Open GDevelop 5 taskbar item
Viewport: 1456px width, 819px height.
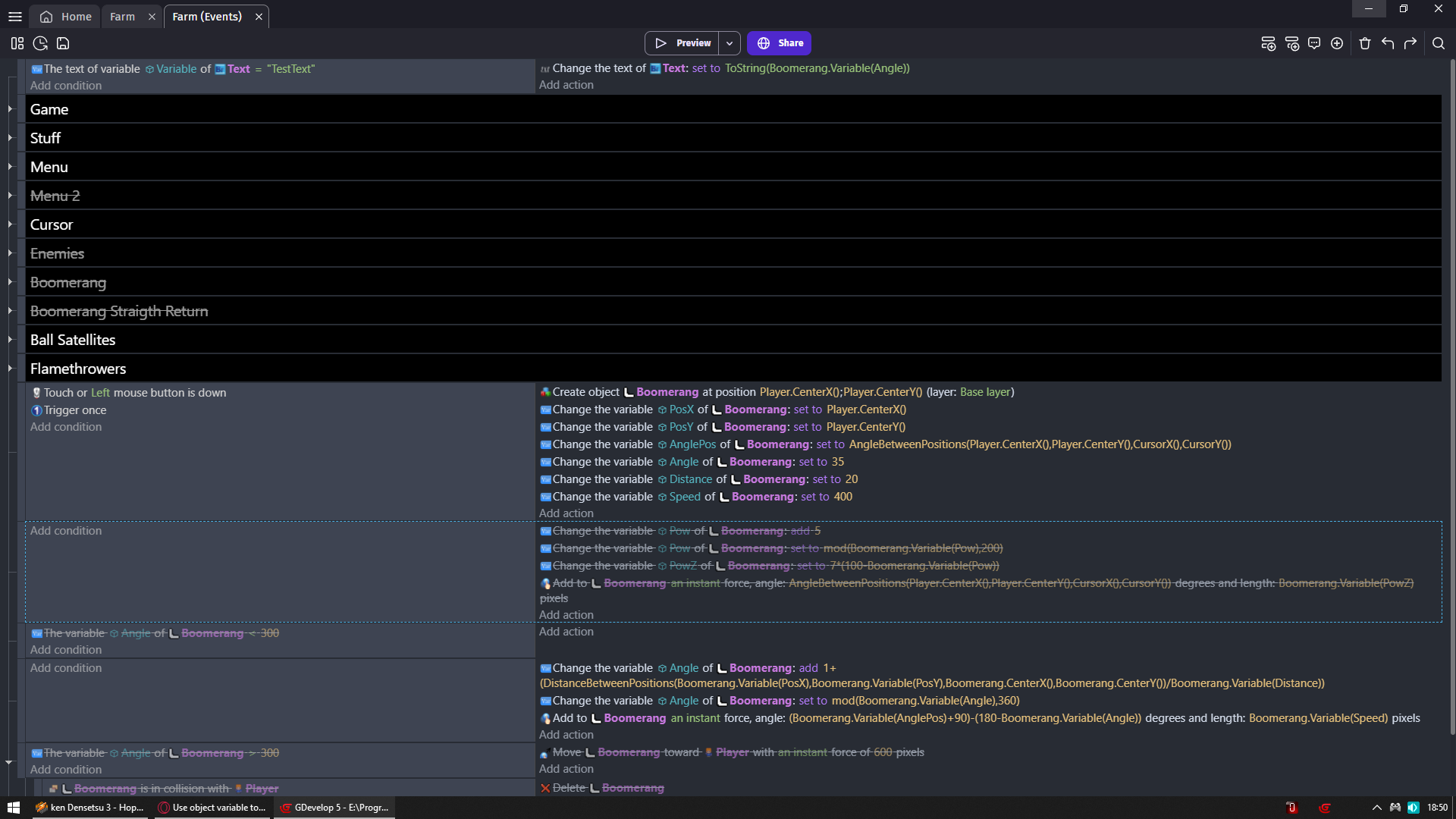click(334, 808)
